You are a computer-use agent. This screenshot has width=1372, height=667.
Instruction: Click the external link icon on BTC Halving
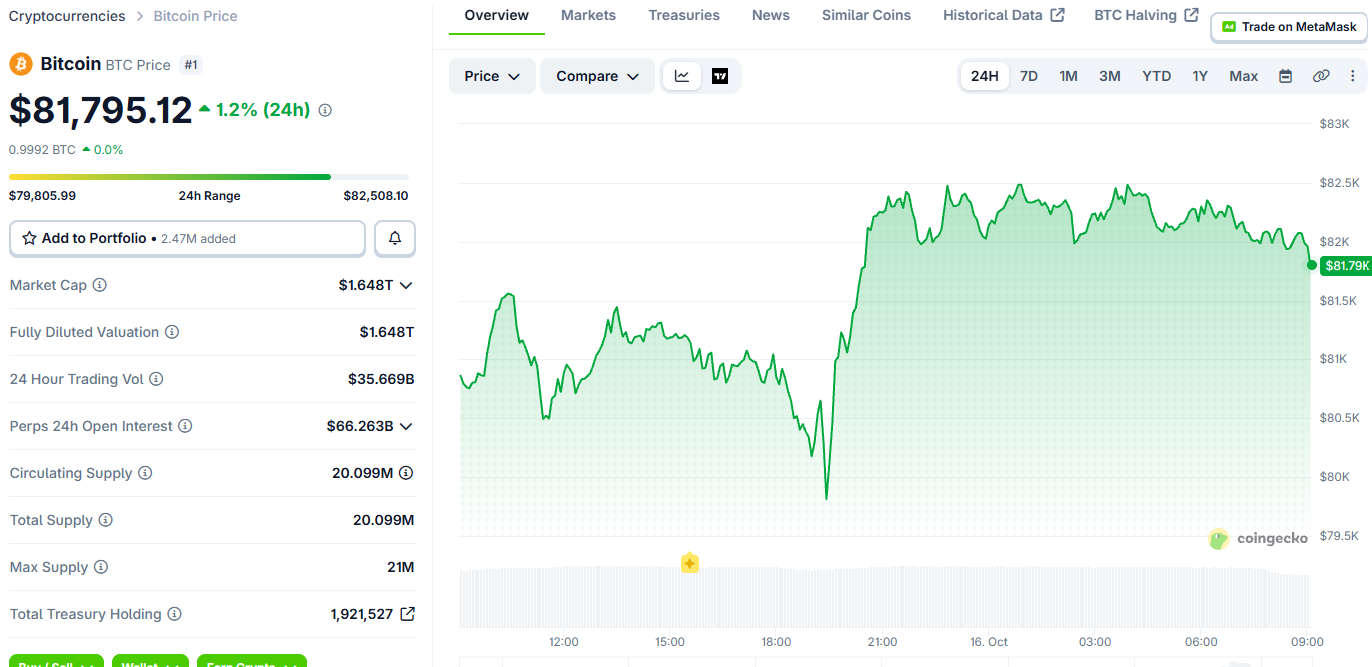(1191, 15)
